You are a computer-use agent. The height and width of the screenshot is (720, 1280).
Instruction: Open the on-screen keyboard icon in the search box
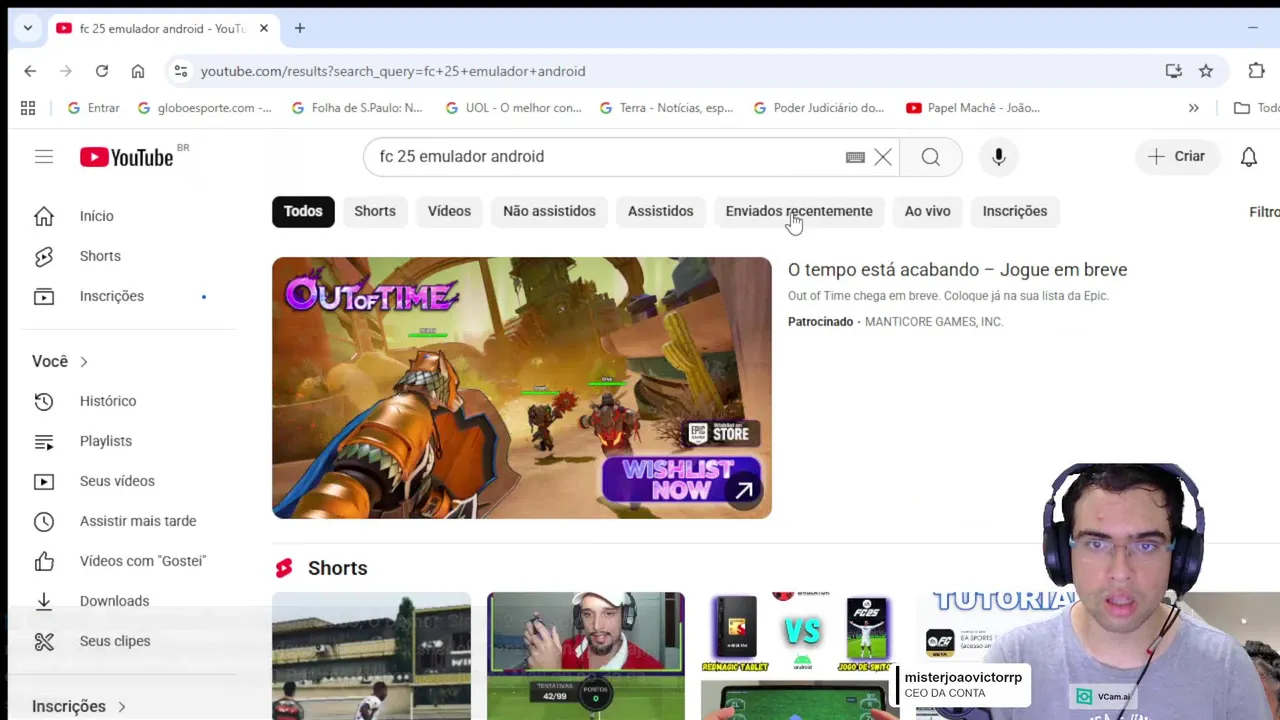(855, 157)
